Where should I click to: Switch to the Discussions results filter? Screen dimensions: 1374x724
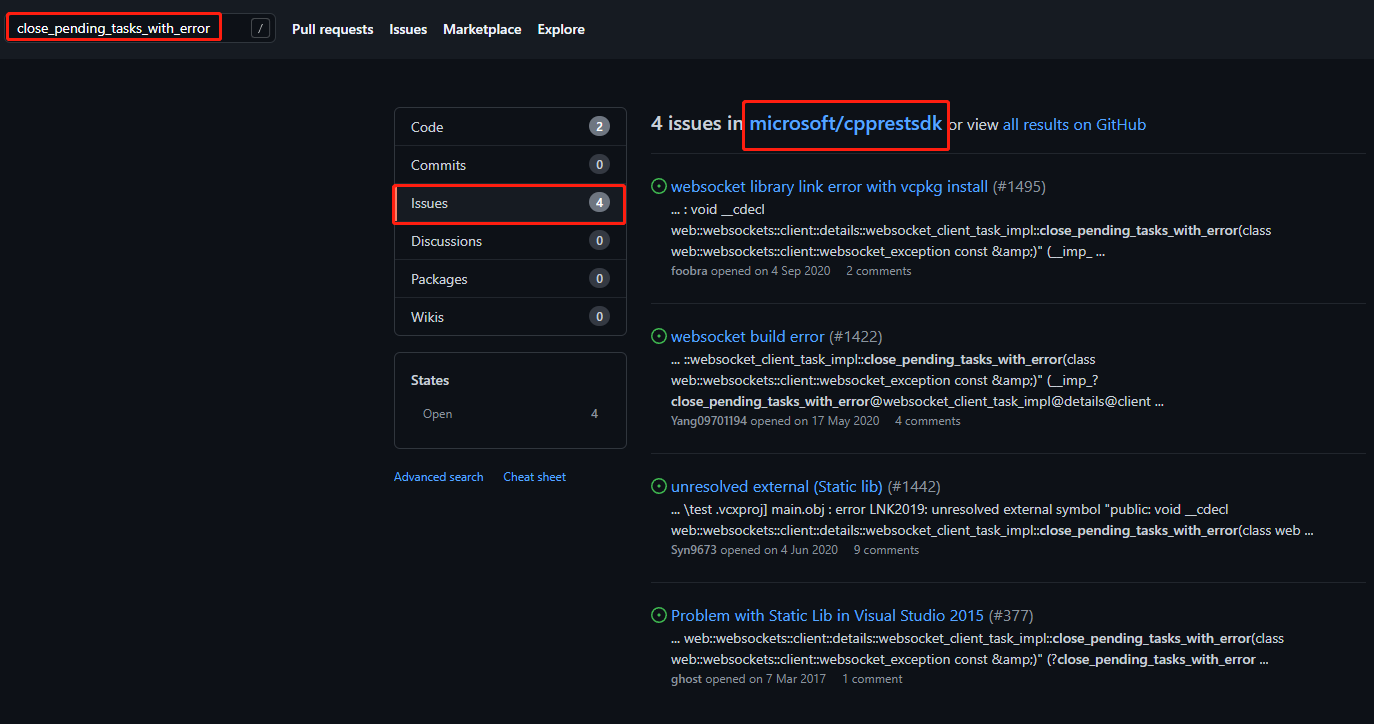[x=446, y=241]
